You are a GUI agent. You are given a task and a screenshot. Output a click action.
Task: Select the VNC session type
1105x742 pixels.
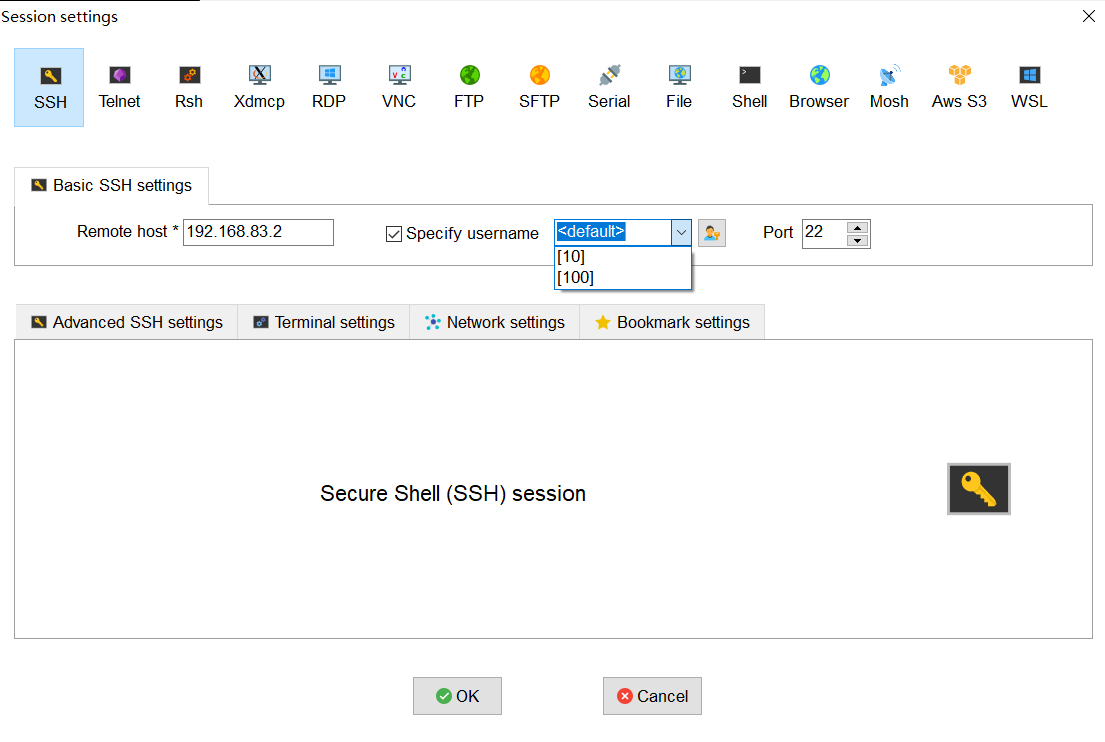tap(399, 87)
